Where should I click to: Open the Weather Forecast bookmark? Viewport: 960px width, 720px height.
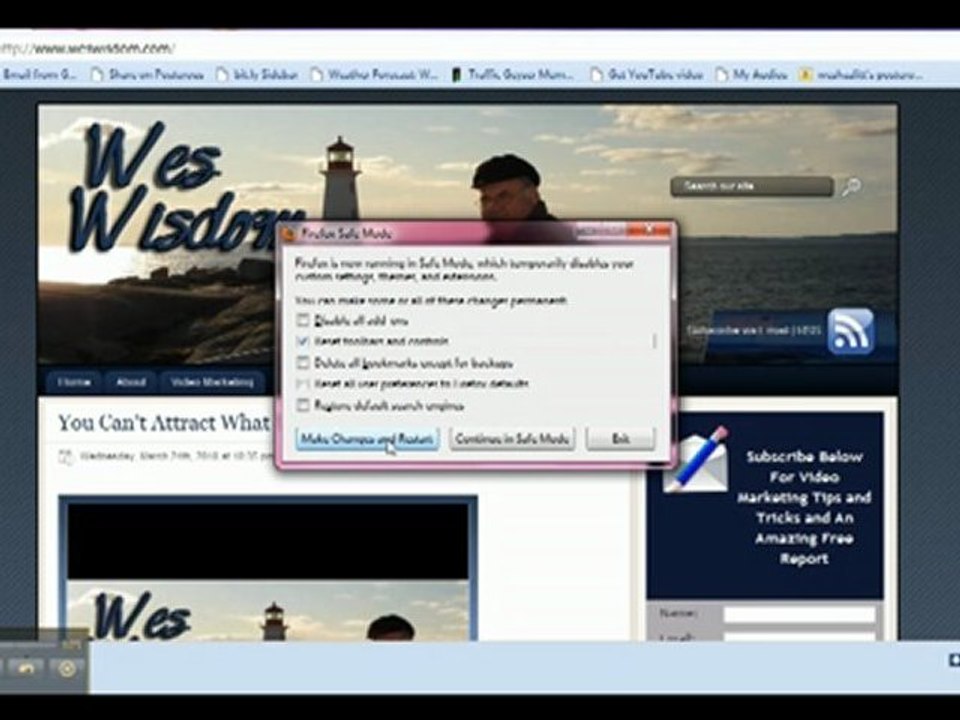click(375, 75)
